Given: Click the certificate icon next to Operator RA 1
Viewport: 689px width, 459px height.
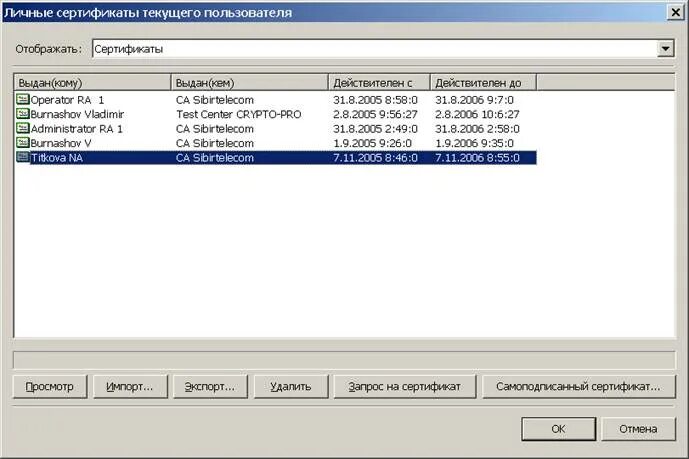Looking at the screenshot, I should point(23,99).
